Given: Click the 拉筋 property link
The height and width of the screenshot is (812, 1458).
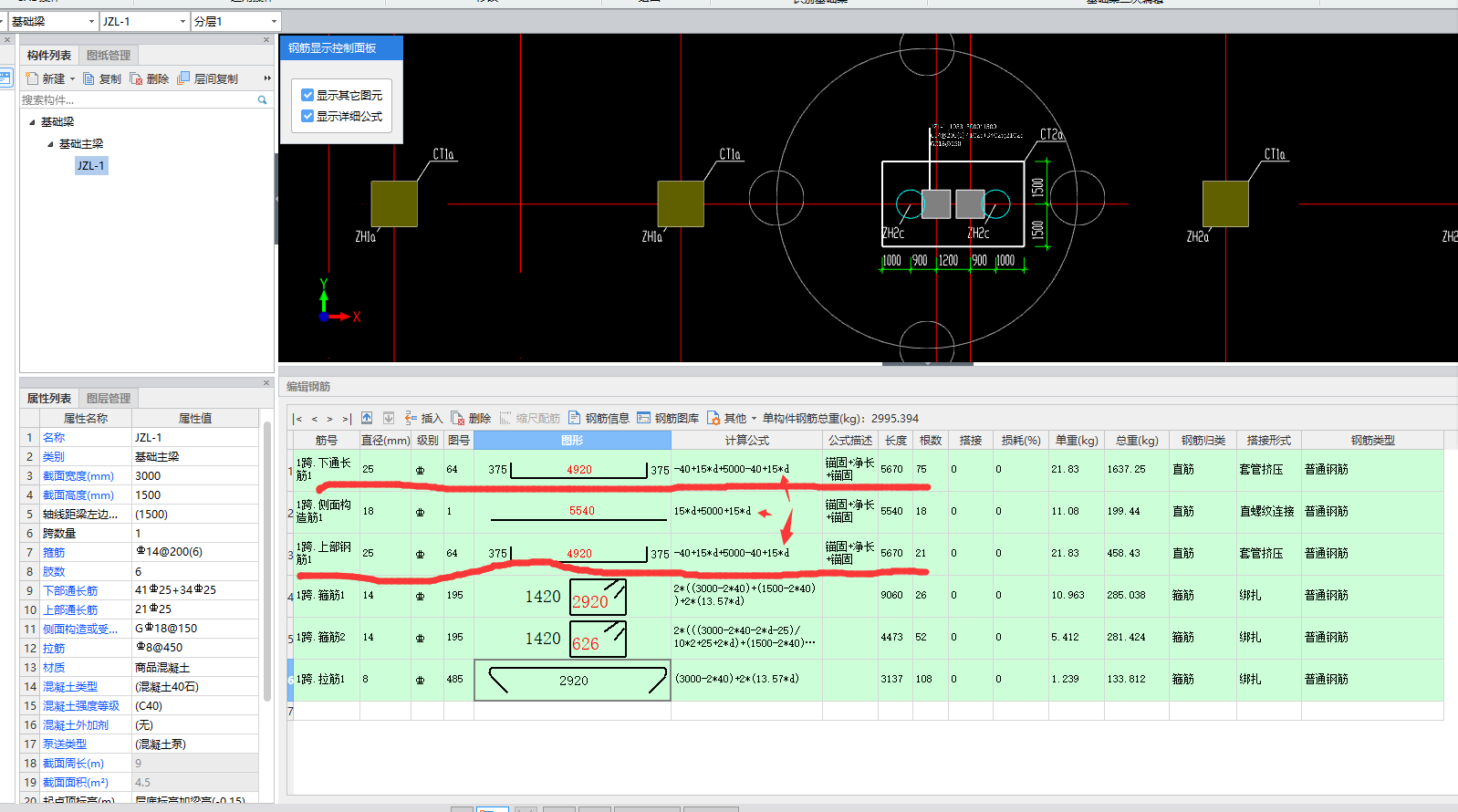Looking at the screenshot, I should (x=54, y=649).
